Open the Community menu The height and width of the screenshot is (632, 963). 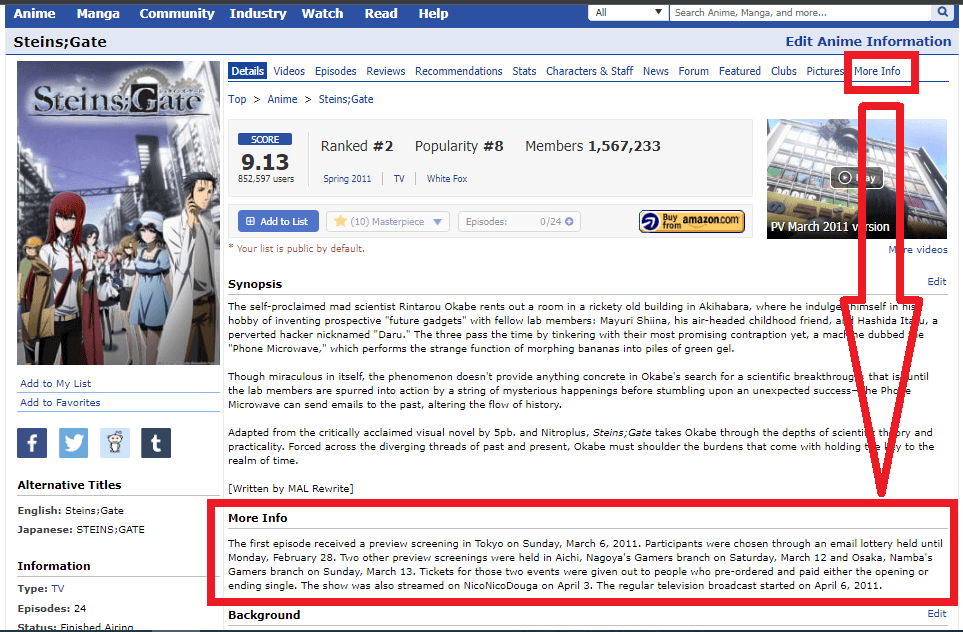coord(176,13)
